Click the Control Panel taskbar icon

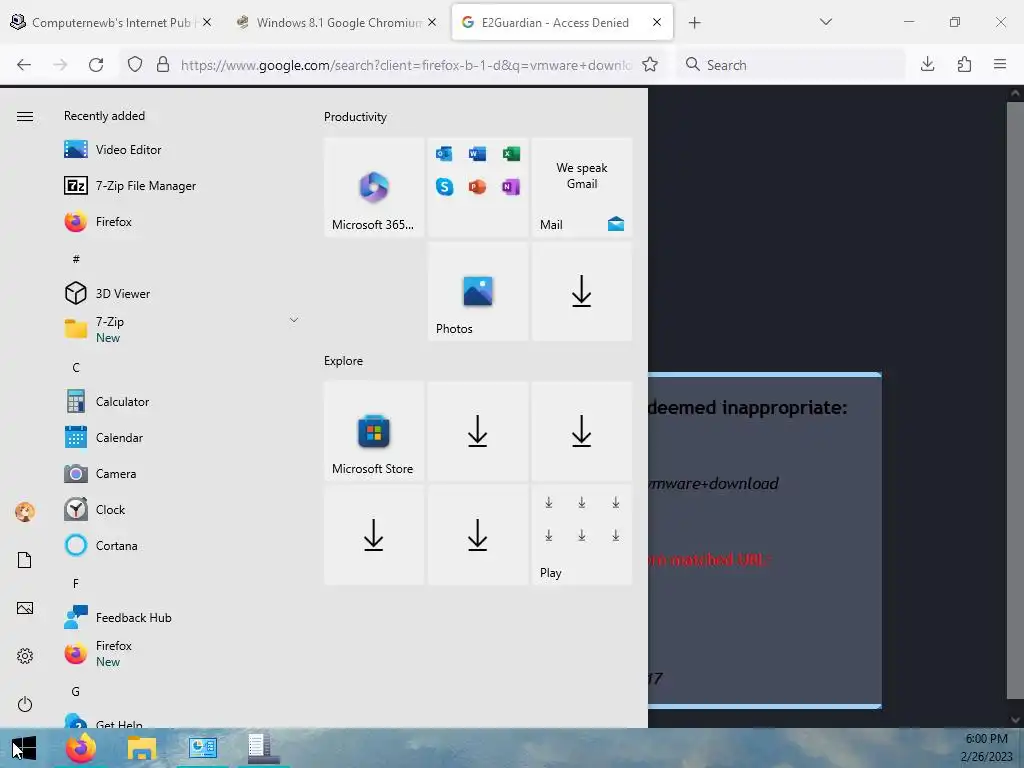pos(202,748)
